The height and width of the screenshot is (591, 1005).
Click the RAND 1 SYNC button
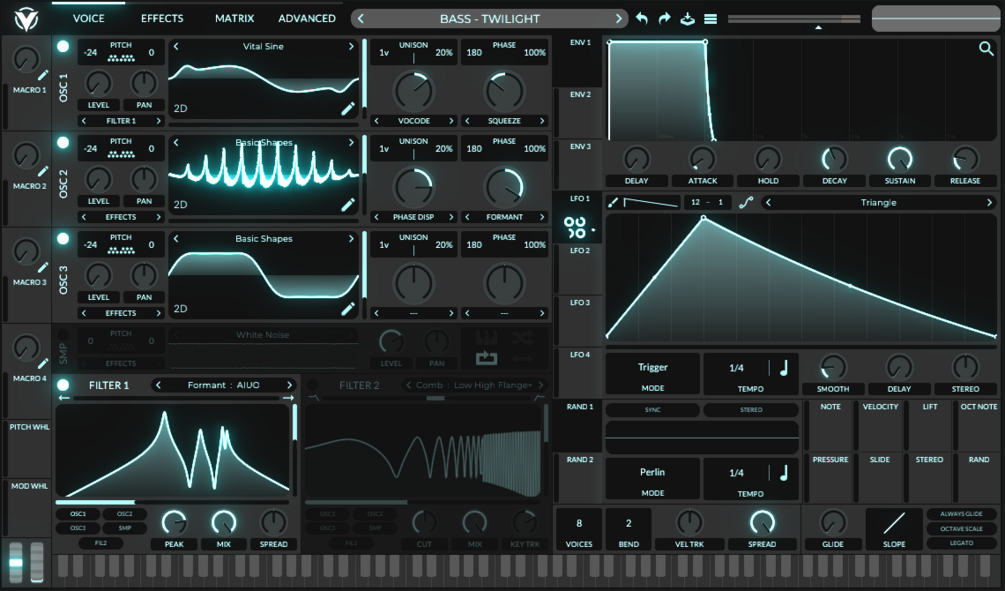(x=652, y=410)
